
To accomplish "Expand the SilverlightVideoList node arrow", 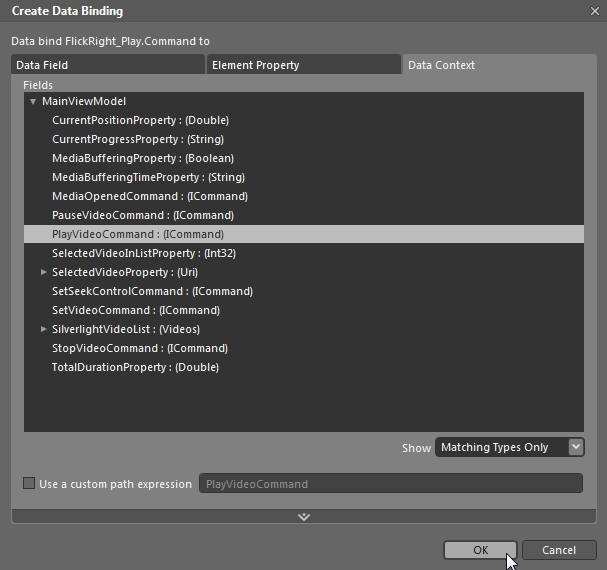I will (44, 329).
